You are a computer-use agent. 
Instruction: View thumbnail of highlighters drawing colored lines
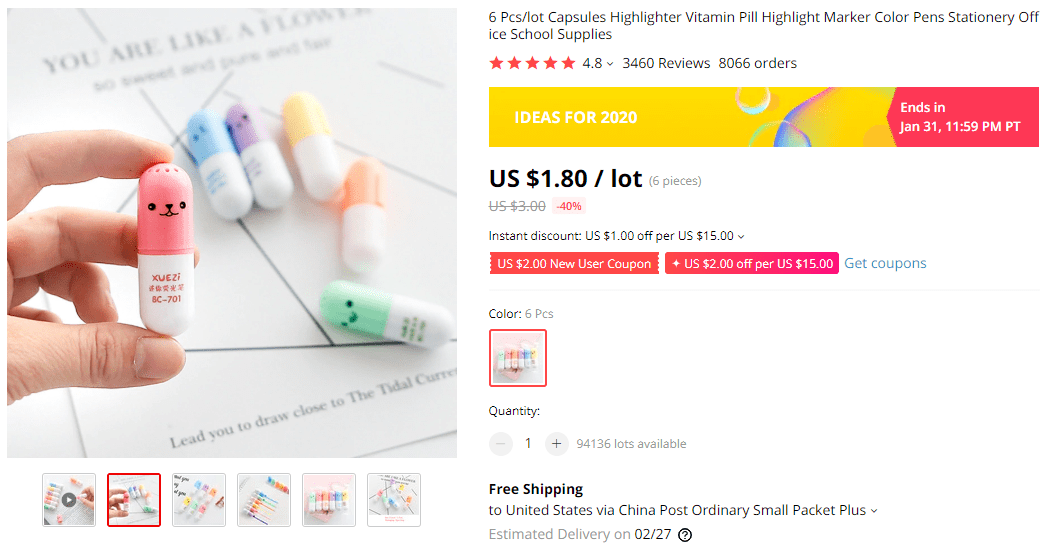click(264, 499)
